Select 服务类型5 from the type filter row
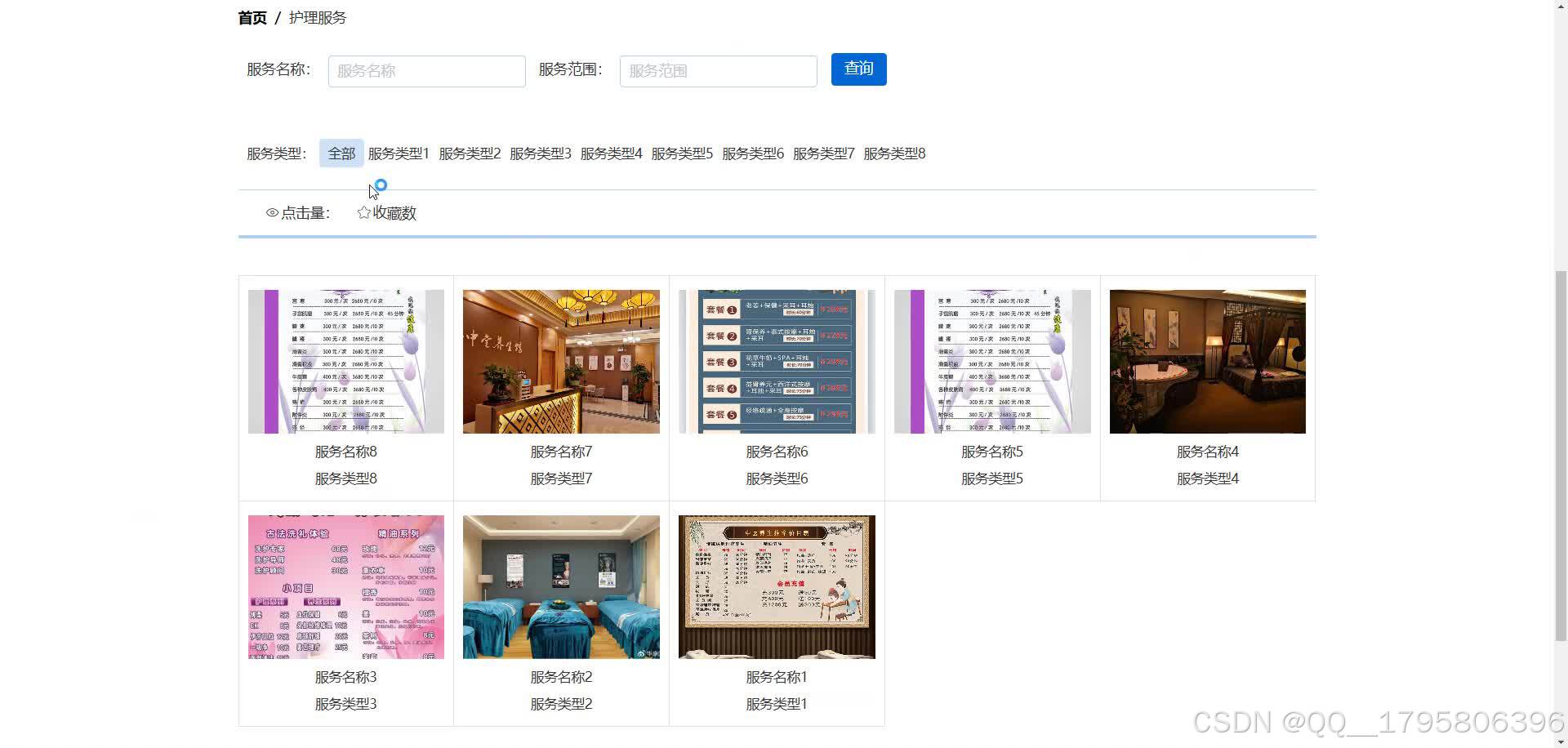Screen dimensions: 1568x748 tap(683, 153)
